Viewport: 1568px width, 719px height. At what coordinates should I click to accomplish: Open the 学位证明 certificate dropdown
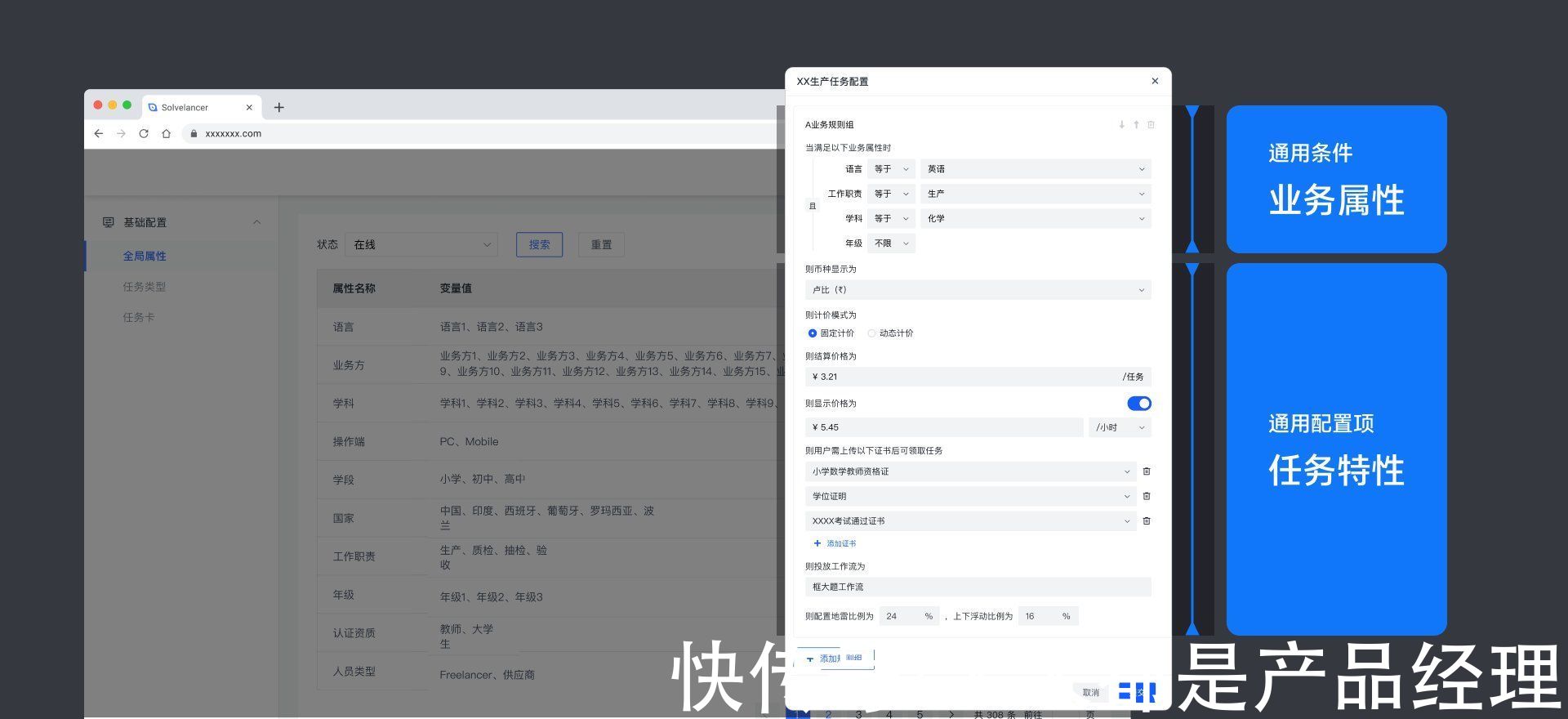(970, 496)
